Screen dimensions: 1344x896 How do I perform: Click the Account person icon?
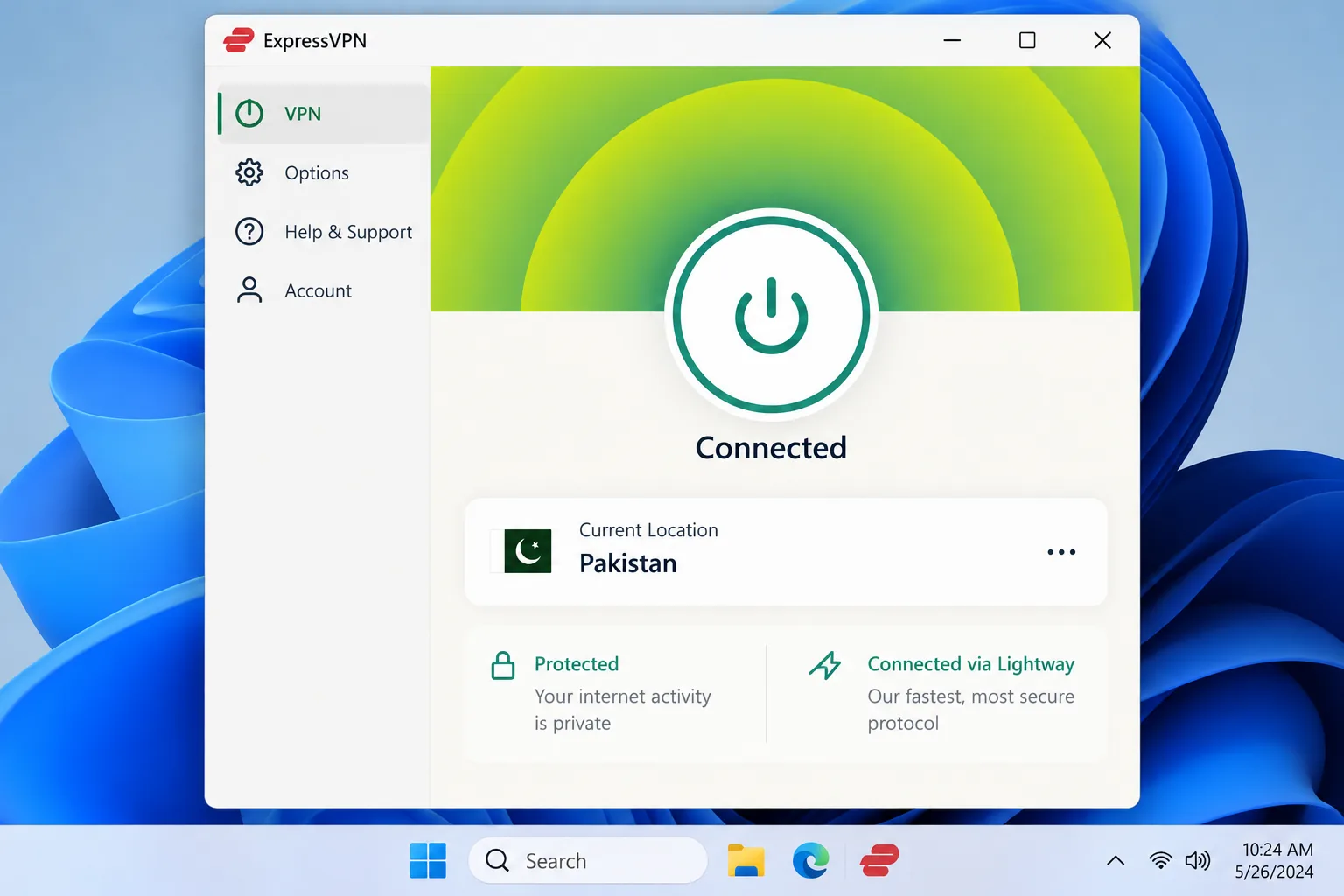[x=249, y=290]
